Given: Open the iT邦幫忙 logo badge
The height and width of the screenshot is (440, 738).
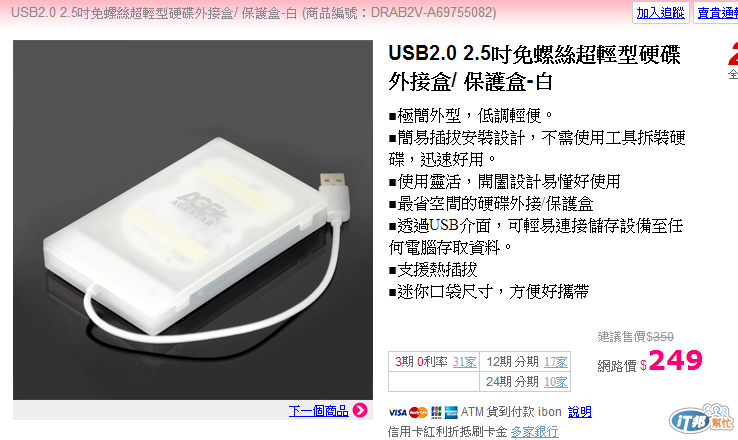Looking at the screenshot, I should [x=702, y=419].
